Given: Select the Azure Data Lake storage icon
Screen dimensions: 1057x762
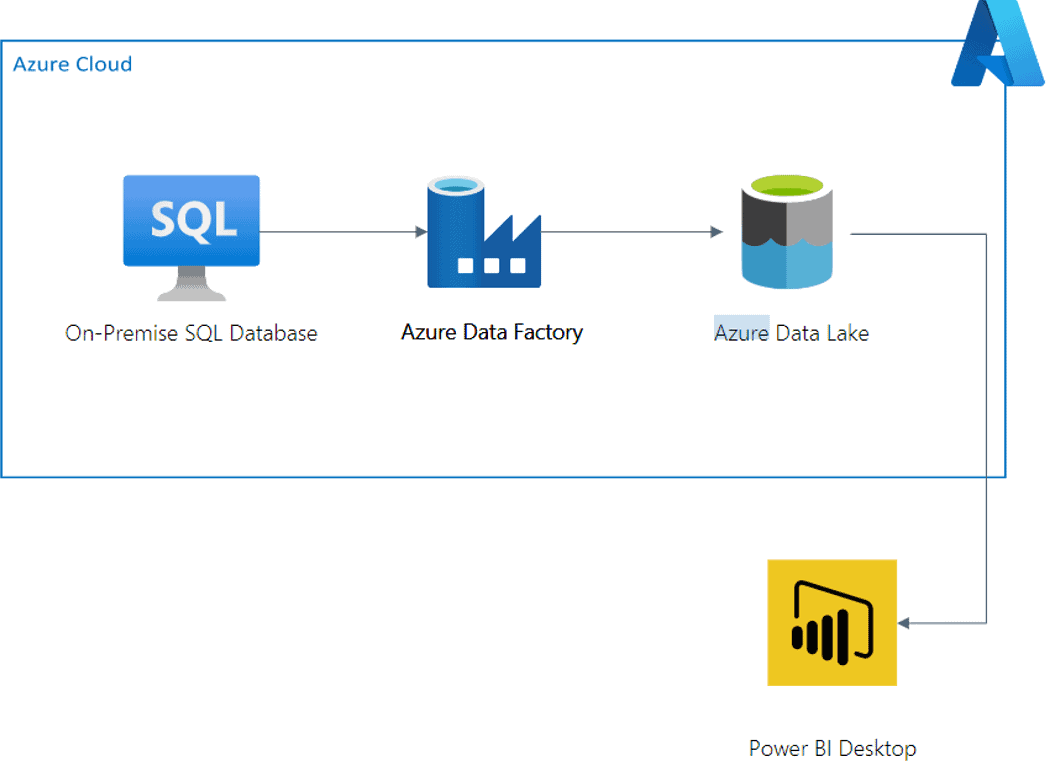Looking at the screenshot, I should 786,232.
